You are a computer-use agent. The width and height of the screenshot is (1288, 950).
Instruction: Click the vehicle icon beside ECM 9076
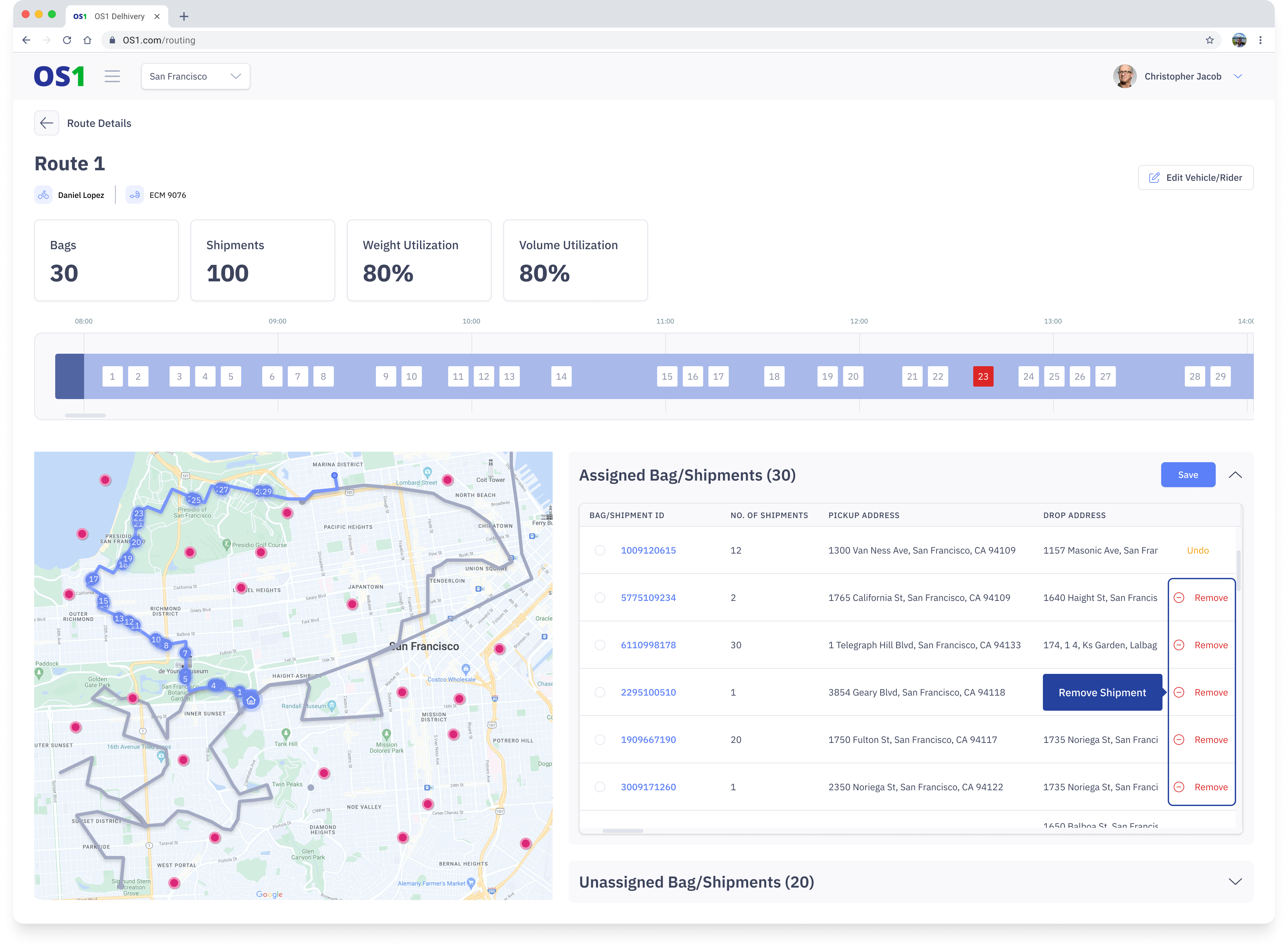(134, 195)
